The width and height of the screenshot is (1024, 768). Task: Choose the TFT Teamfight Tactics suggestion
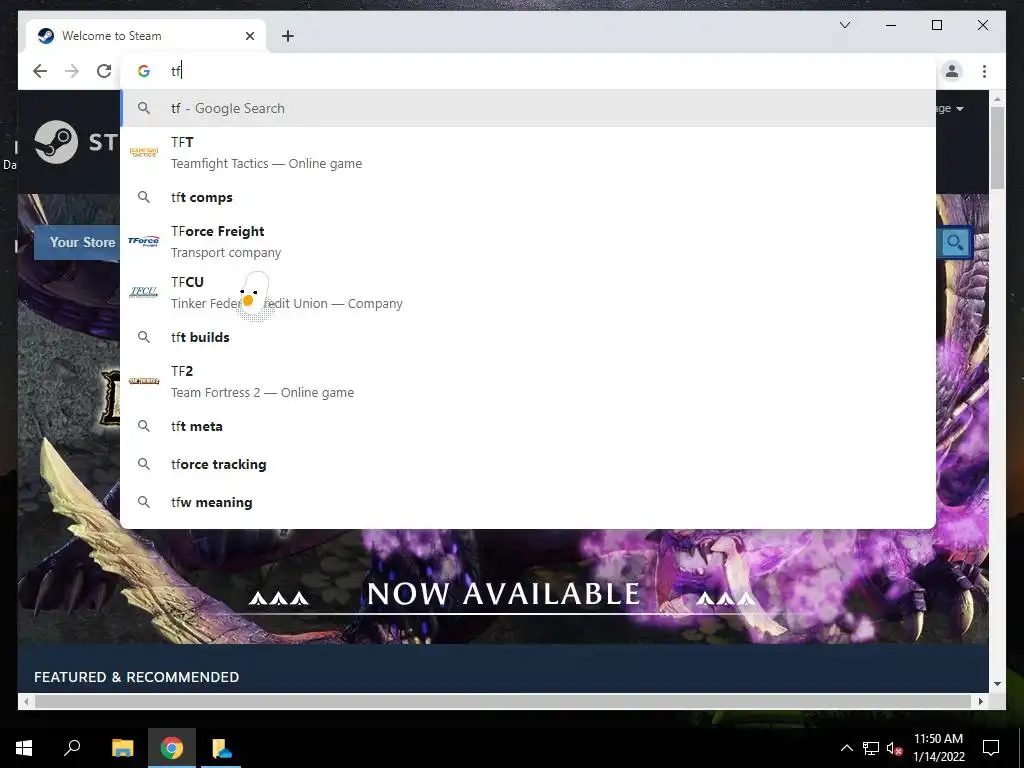[528, 153]
